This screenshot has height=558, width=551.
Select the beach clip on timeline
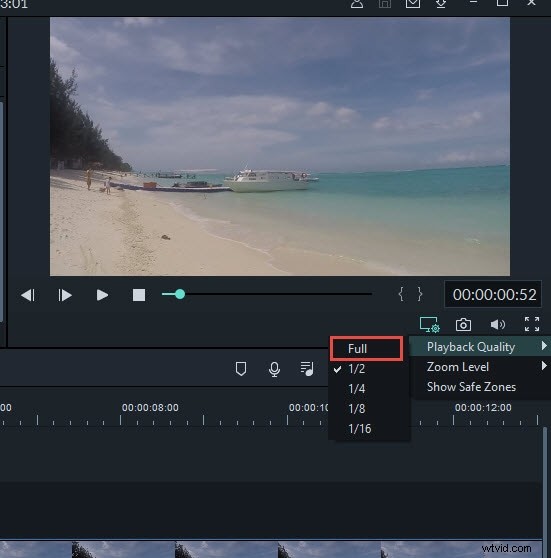tap(271, 549)
